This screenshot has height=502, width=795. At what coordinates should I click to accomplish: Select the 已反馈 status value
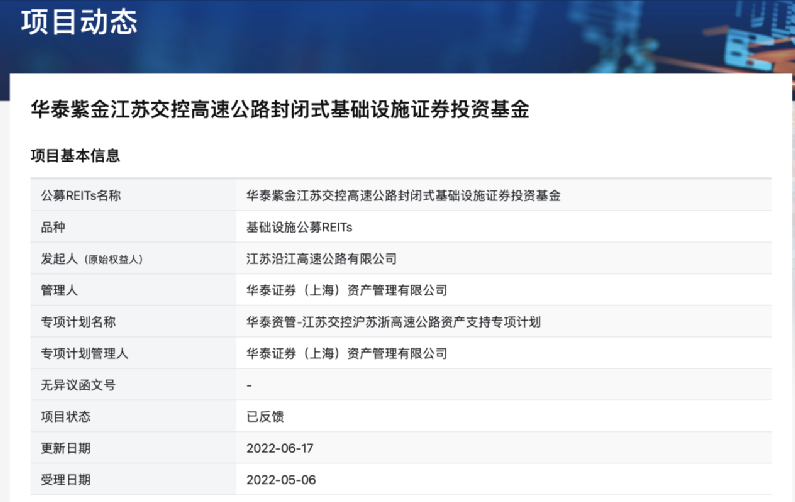(x=265, y=416)
